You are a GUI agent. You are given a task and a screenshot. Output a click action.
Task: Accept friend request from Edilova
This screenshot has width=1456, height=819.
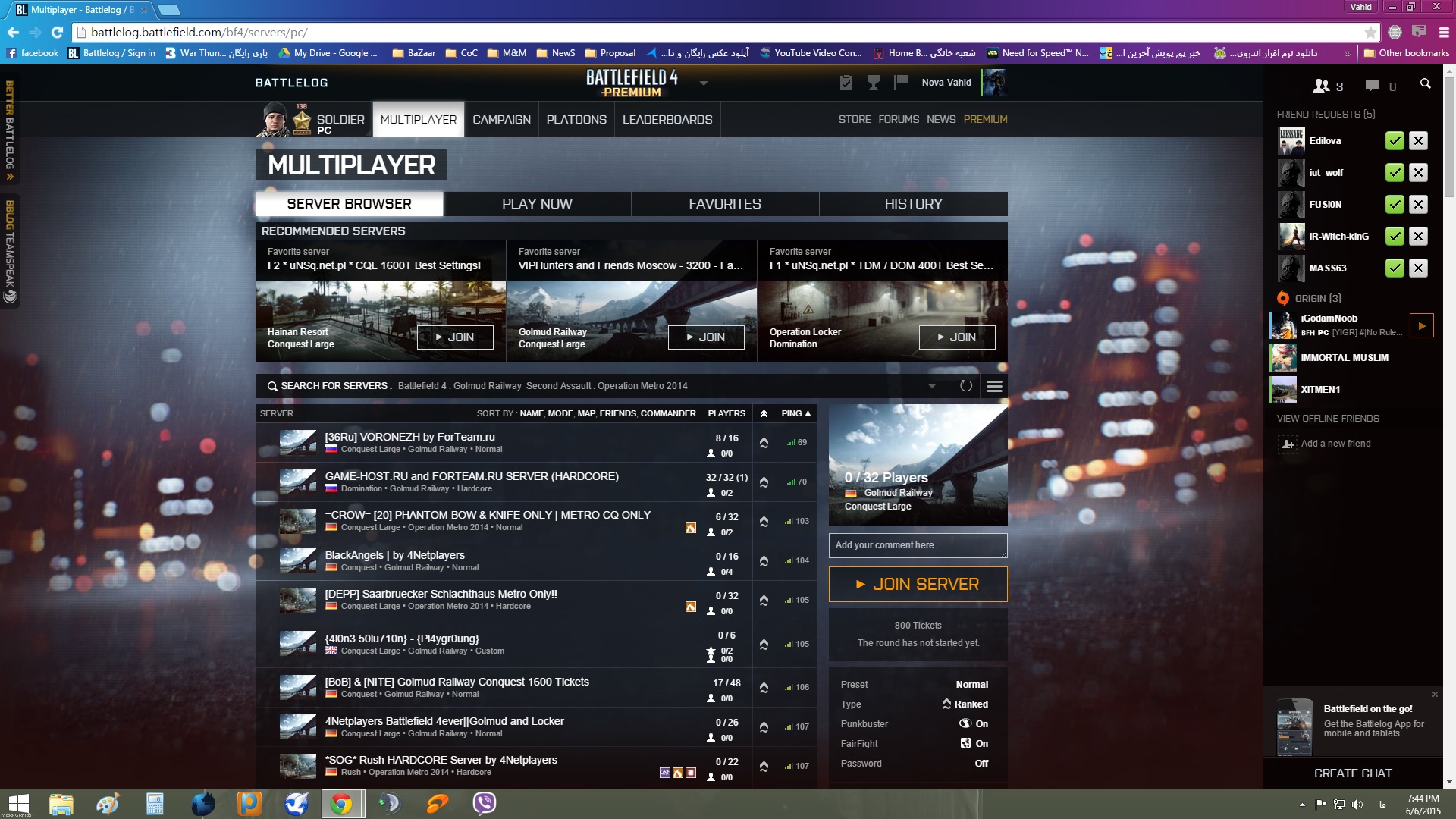click(x=1394, y=141)
